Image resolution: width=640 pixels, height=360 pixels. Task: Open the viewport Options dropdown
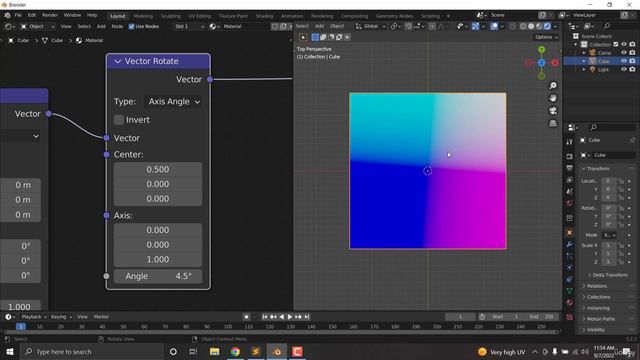(x=546, y=37)
